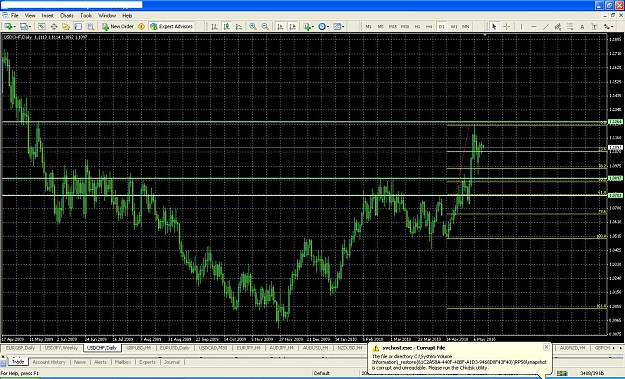The height and width of the screenshot is (379, 625).
Task: Toggle the Expert Advisors button
Action: tap(171, 26)
